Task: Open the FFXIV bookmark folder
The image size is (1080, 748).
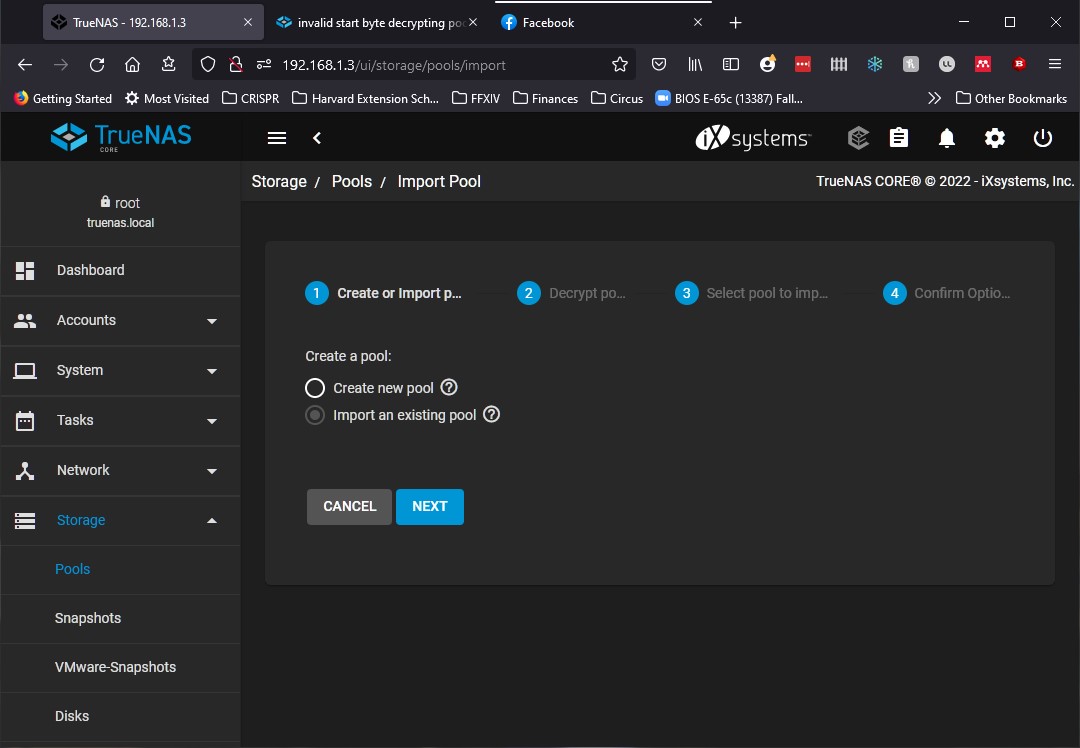Action: (476, 98)
